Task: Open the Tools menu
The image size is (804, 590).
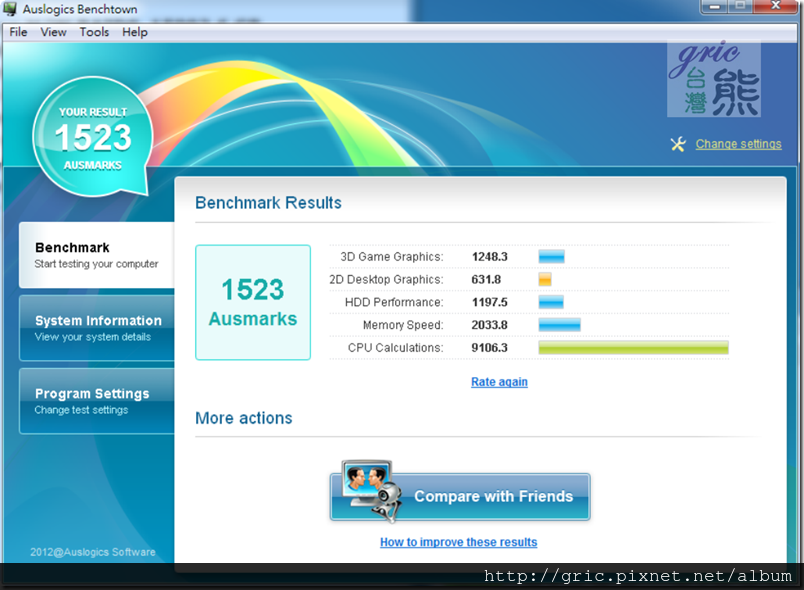Action: tap(94, 32)
